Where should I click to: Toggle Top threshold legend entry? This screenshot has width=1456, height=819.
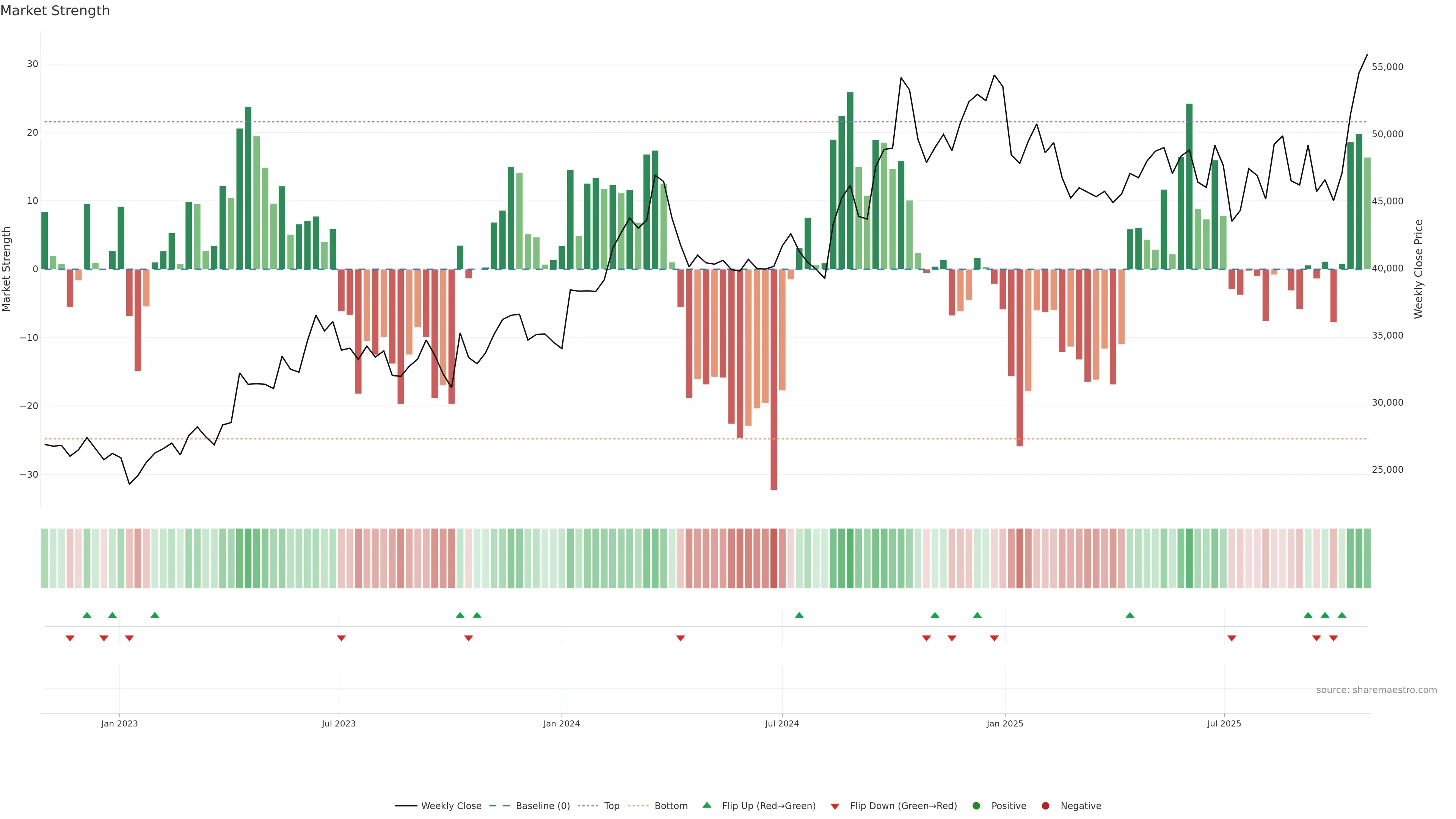[x=611, y=806]
